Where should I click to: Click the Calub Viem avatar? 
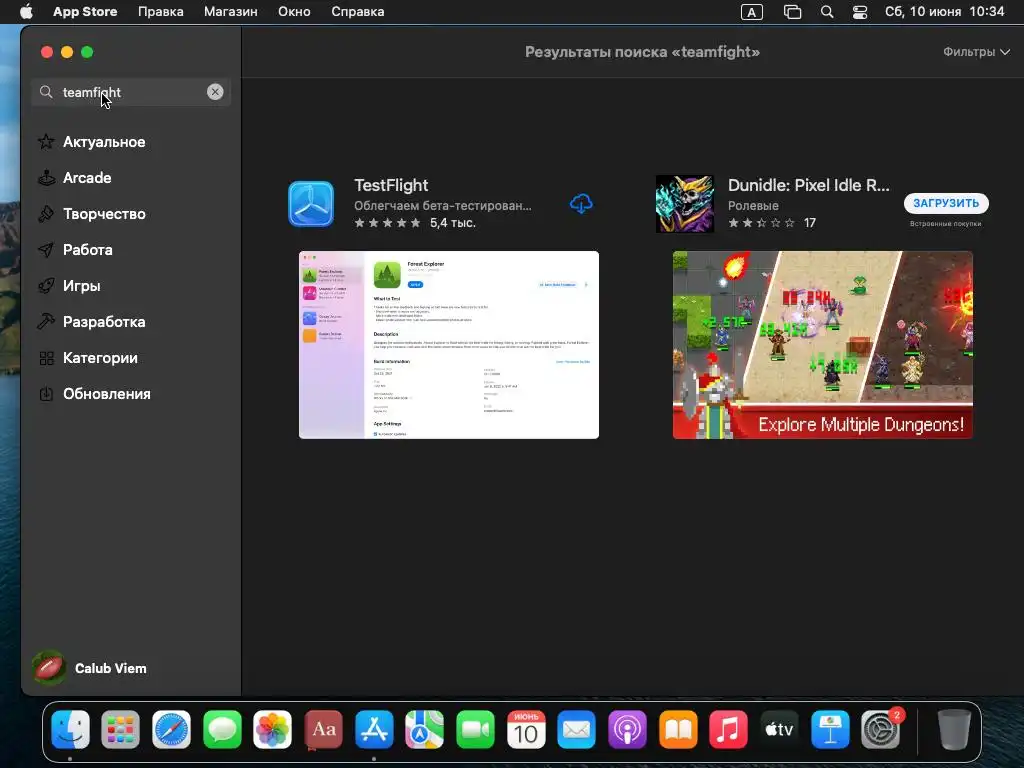[x=49, y=668]
